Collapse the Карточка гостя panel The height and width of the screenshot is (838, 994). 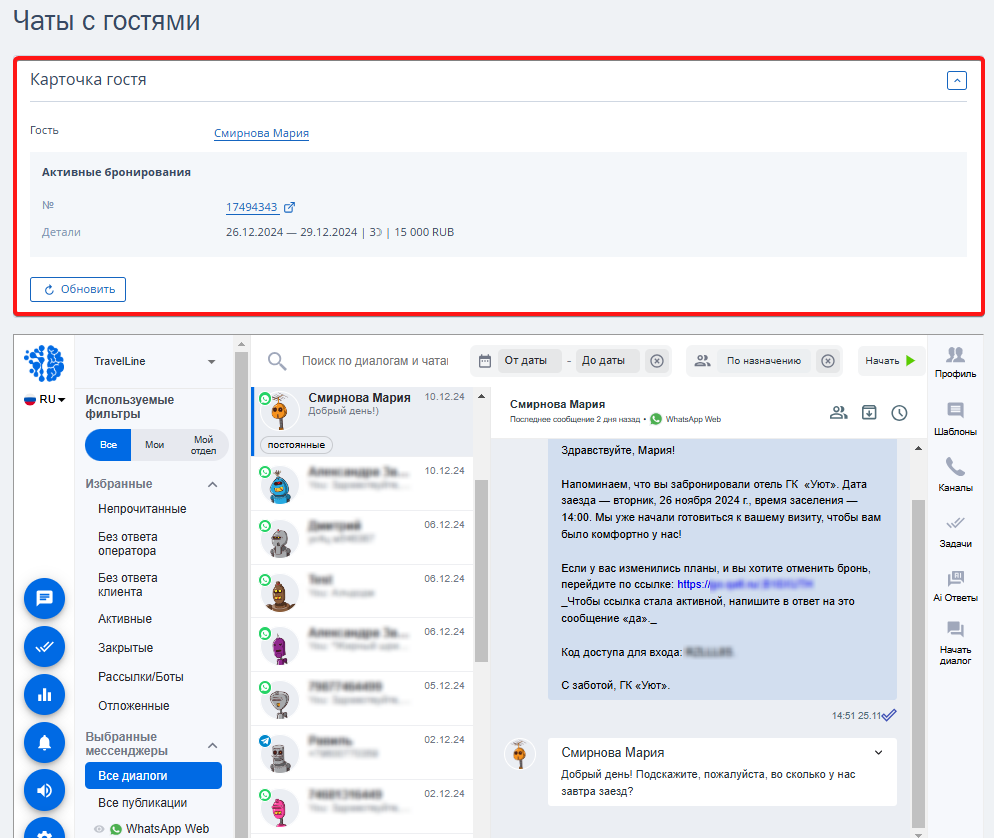coord(956,81)
